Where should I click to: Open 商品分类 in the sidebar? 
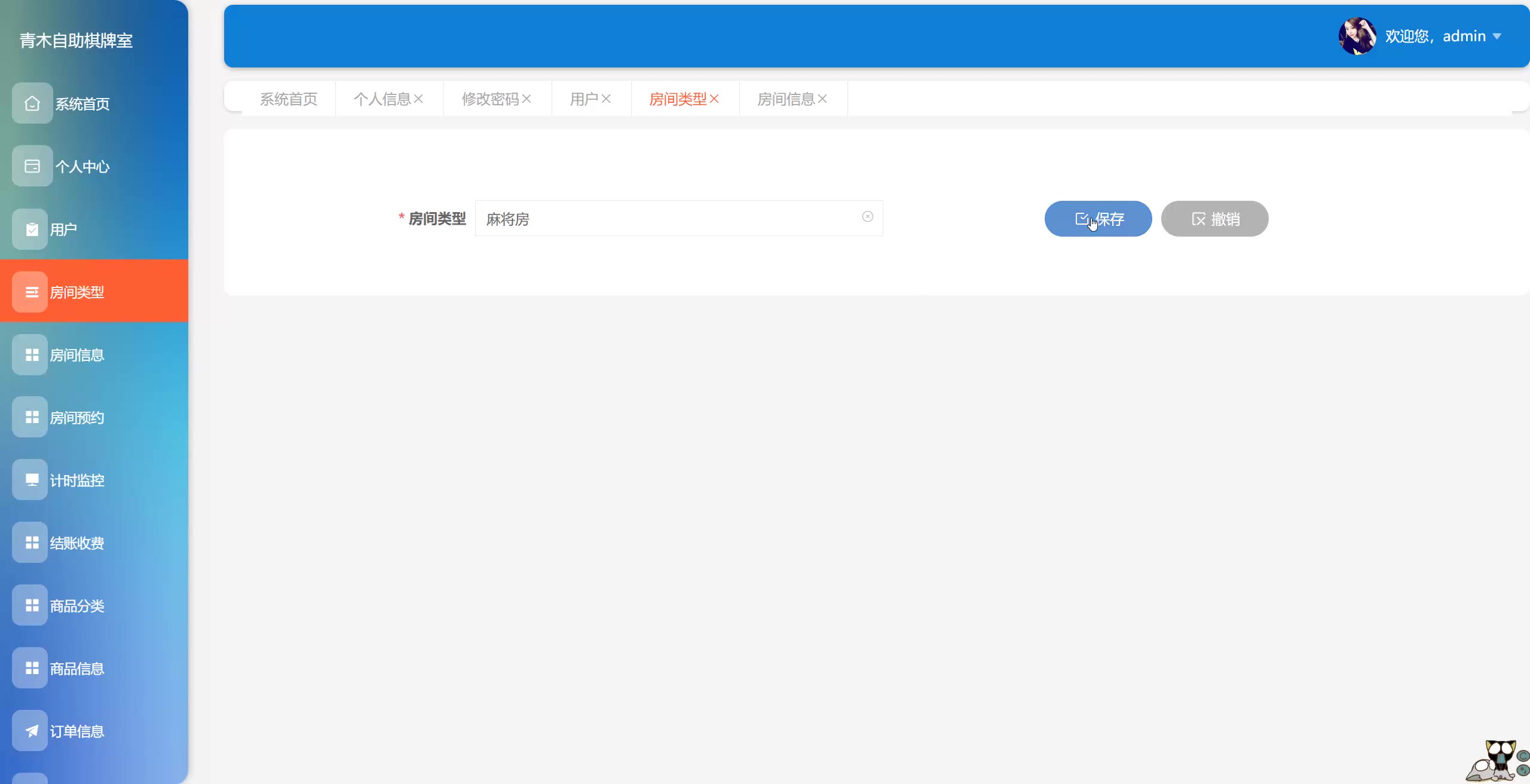(x=76, y=606)
